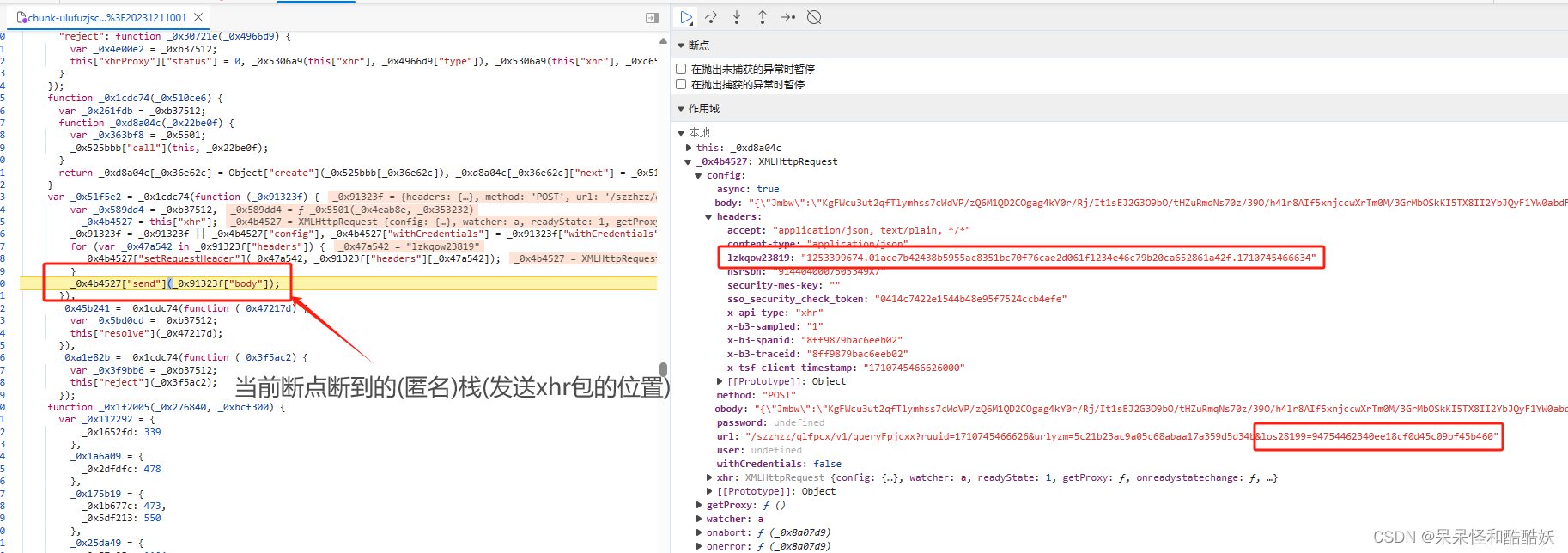1568x553 pixels.
Task: Click the highlighted _0x4b4527["send"] code line
Action: point(175,283)
